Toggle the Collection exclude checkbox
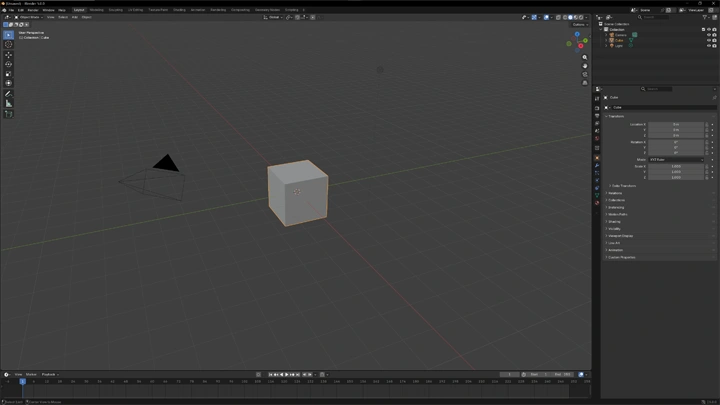 pyautogui.click(x=702, y=29)
